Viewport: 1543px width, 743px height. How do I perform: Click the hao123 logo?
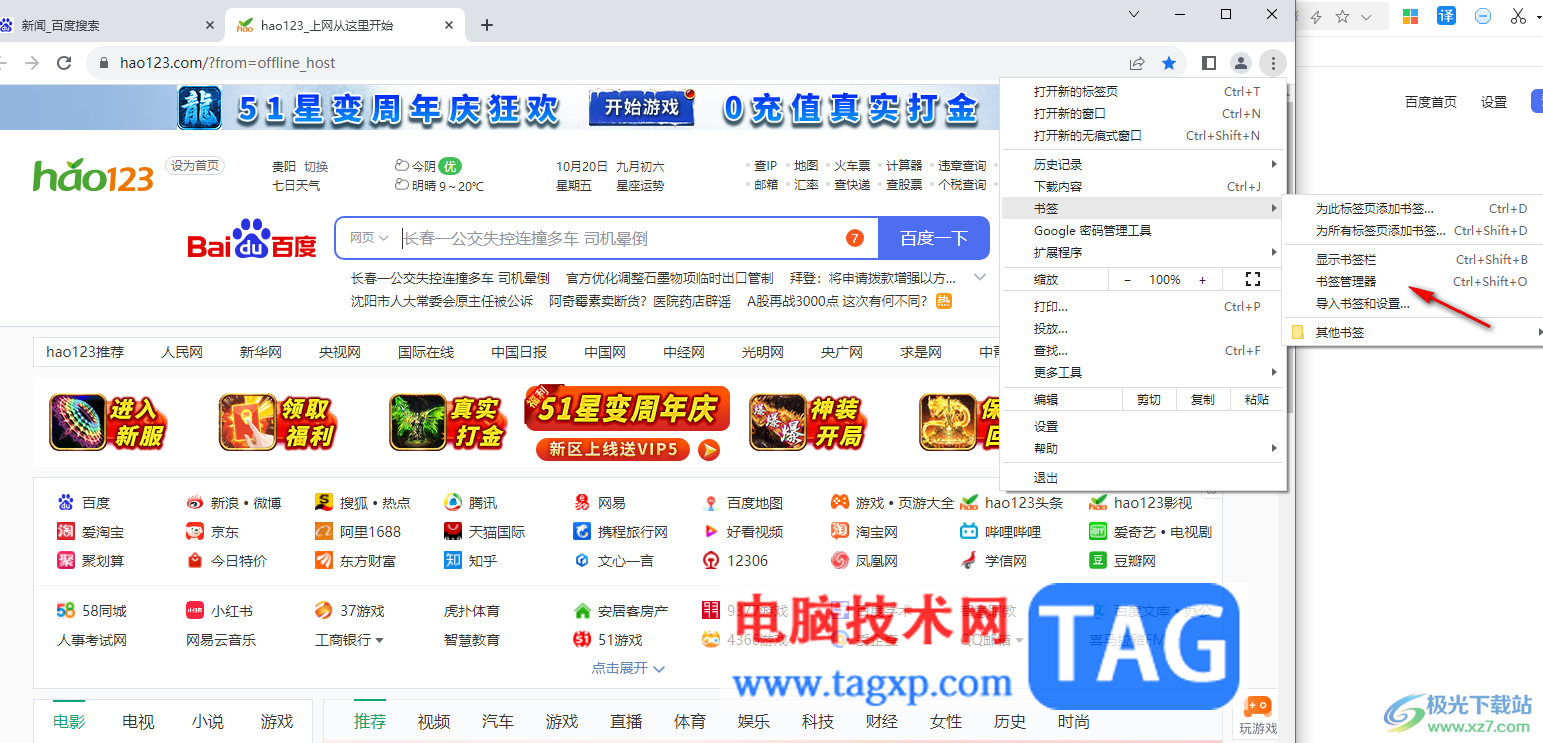(93, 176)
